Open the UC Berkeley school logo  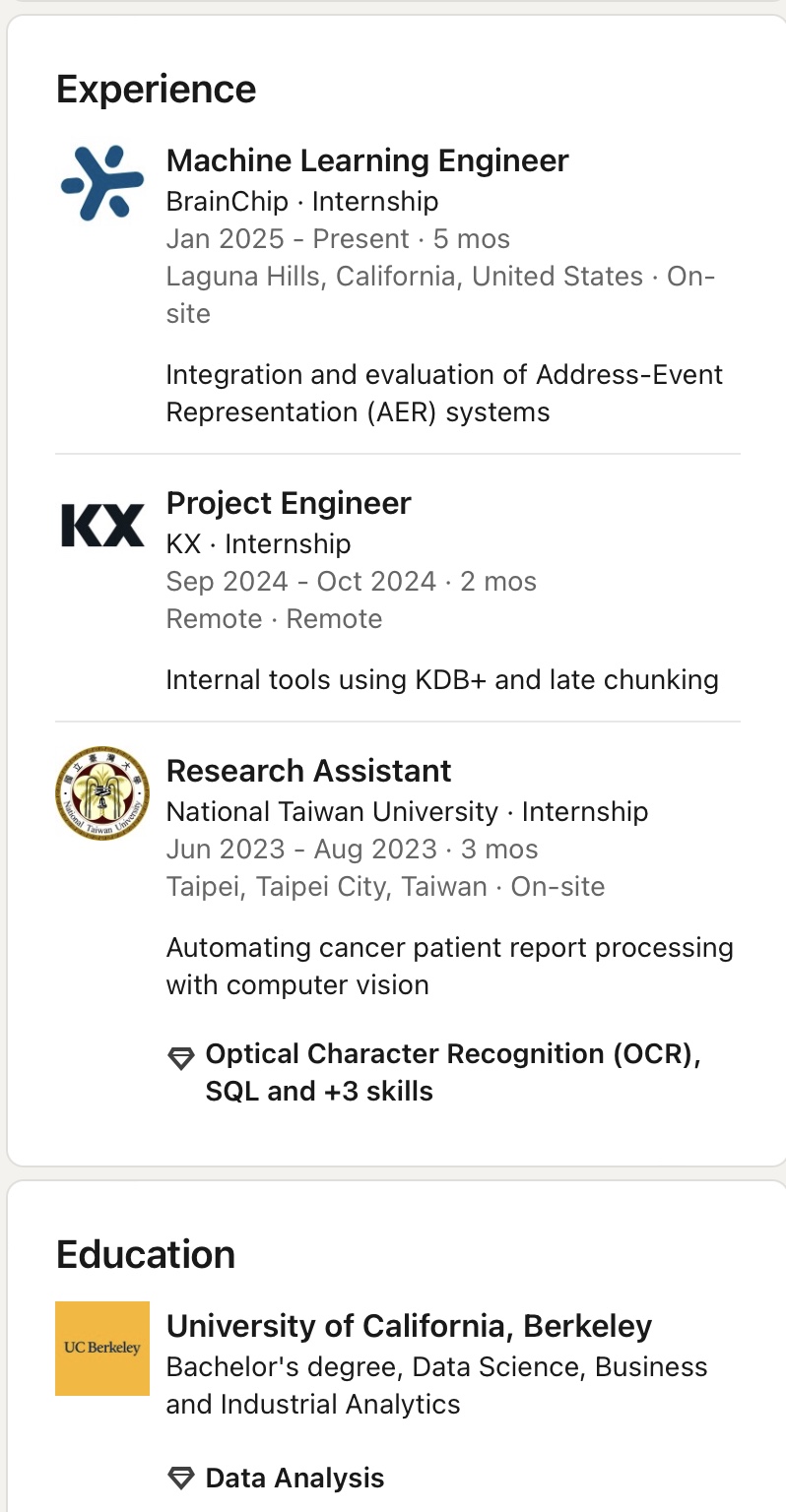point(102,1348)
